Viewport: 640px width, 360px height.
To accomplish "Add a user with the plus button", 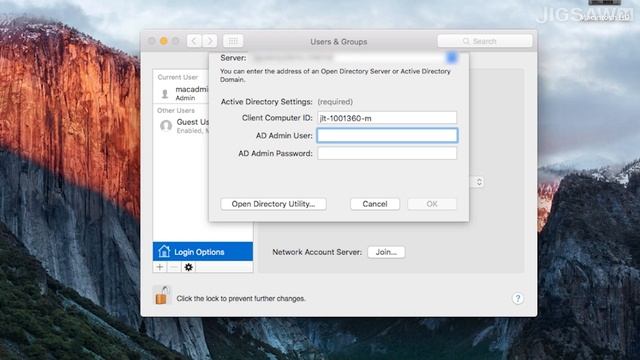I will (160, 267).
